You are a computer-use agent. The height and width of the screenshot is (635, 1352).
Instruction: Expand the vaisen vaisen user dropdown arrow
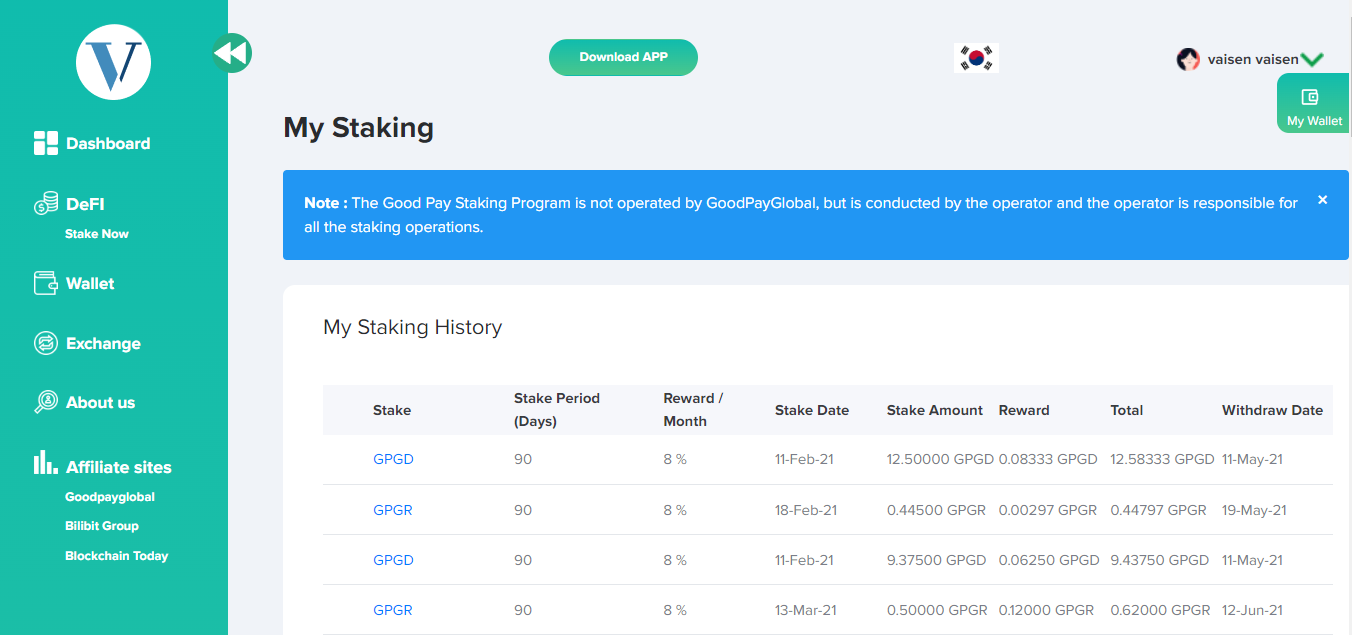coord(1312,60)
